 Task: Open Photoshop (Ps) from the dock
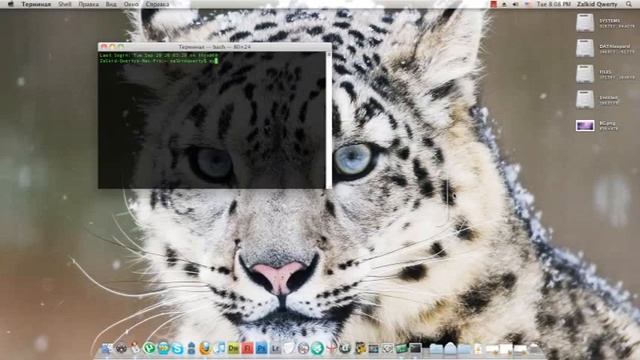point(262,348)
